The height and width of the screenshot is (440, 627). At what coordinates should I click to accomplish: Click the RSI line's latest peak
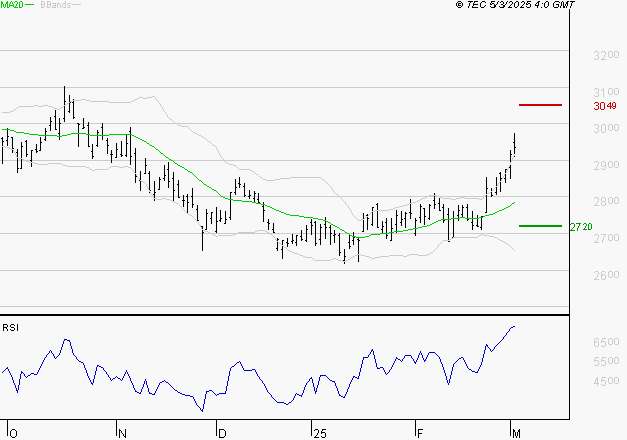(x=515, y=326)
